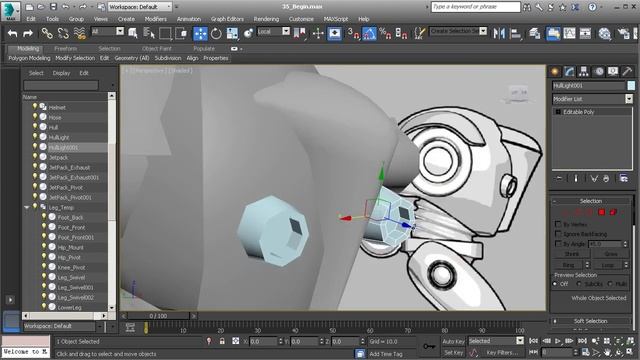
Task: Click the Ring selection button
Action: [x=568, y=265]
